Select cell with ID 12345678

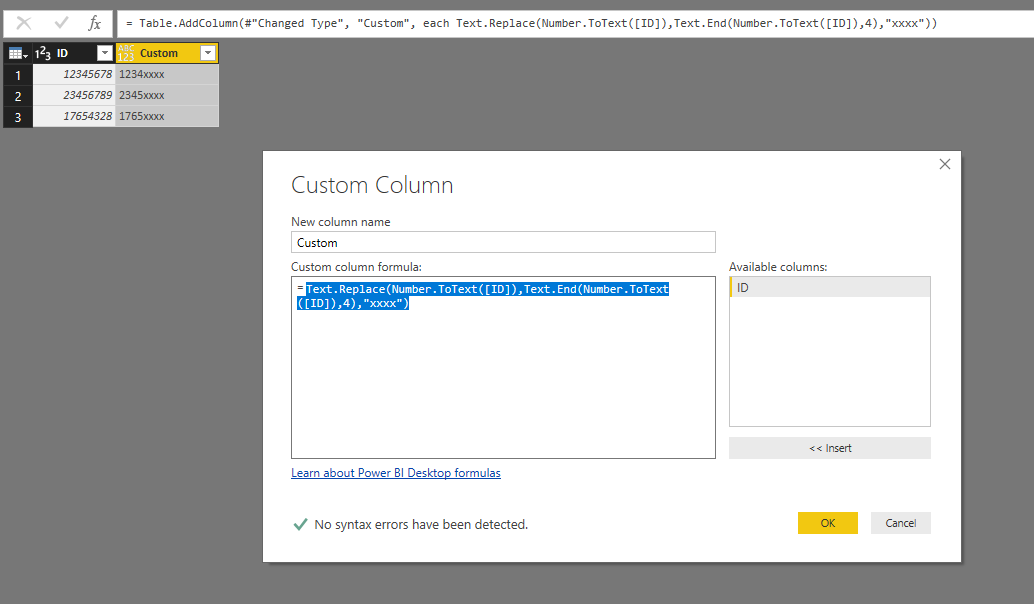click(x=74, y=75)
